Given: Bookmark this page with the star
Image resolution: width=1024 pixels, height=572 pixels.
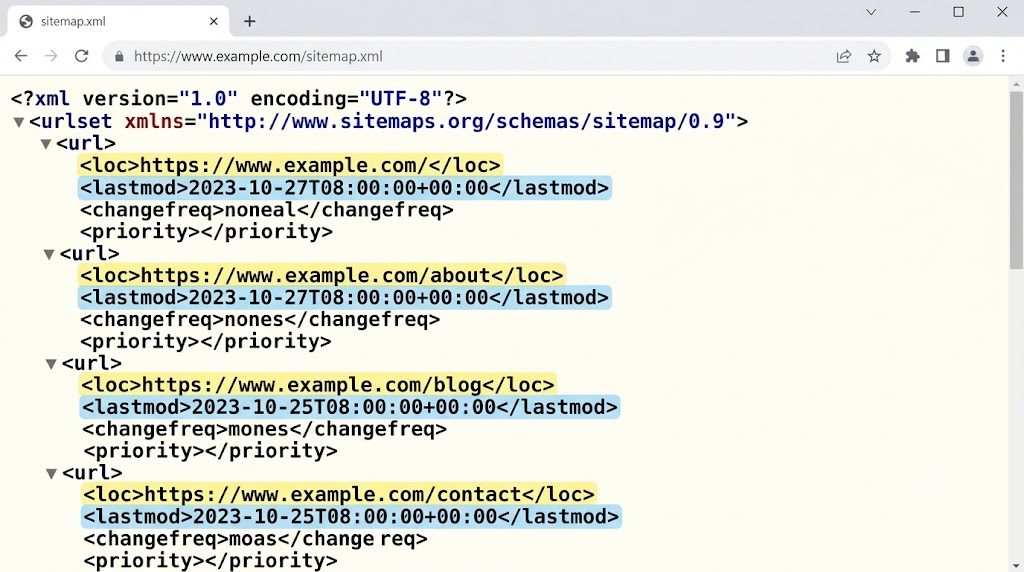Looking at the screenshot, I should (874, 56).
